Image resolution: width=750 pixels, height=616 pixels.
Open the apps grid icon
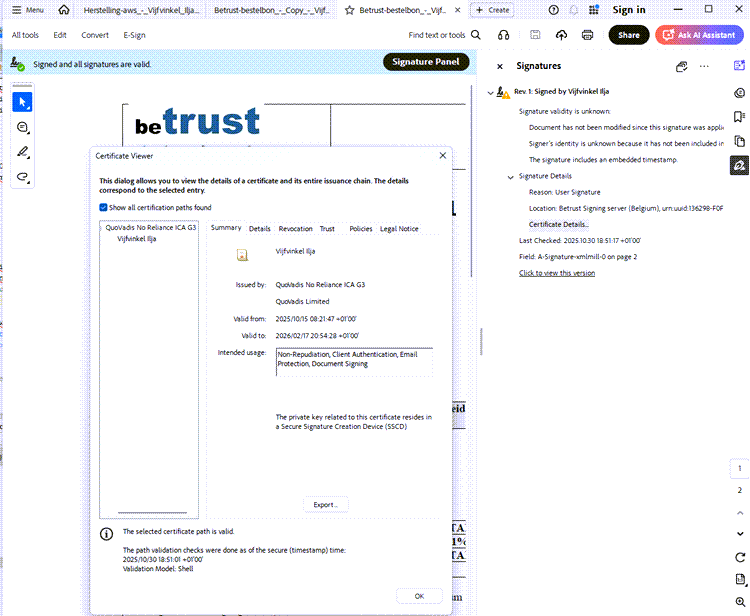click(x=594, y=10)
